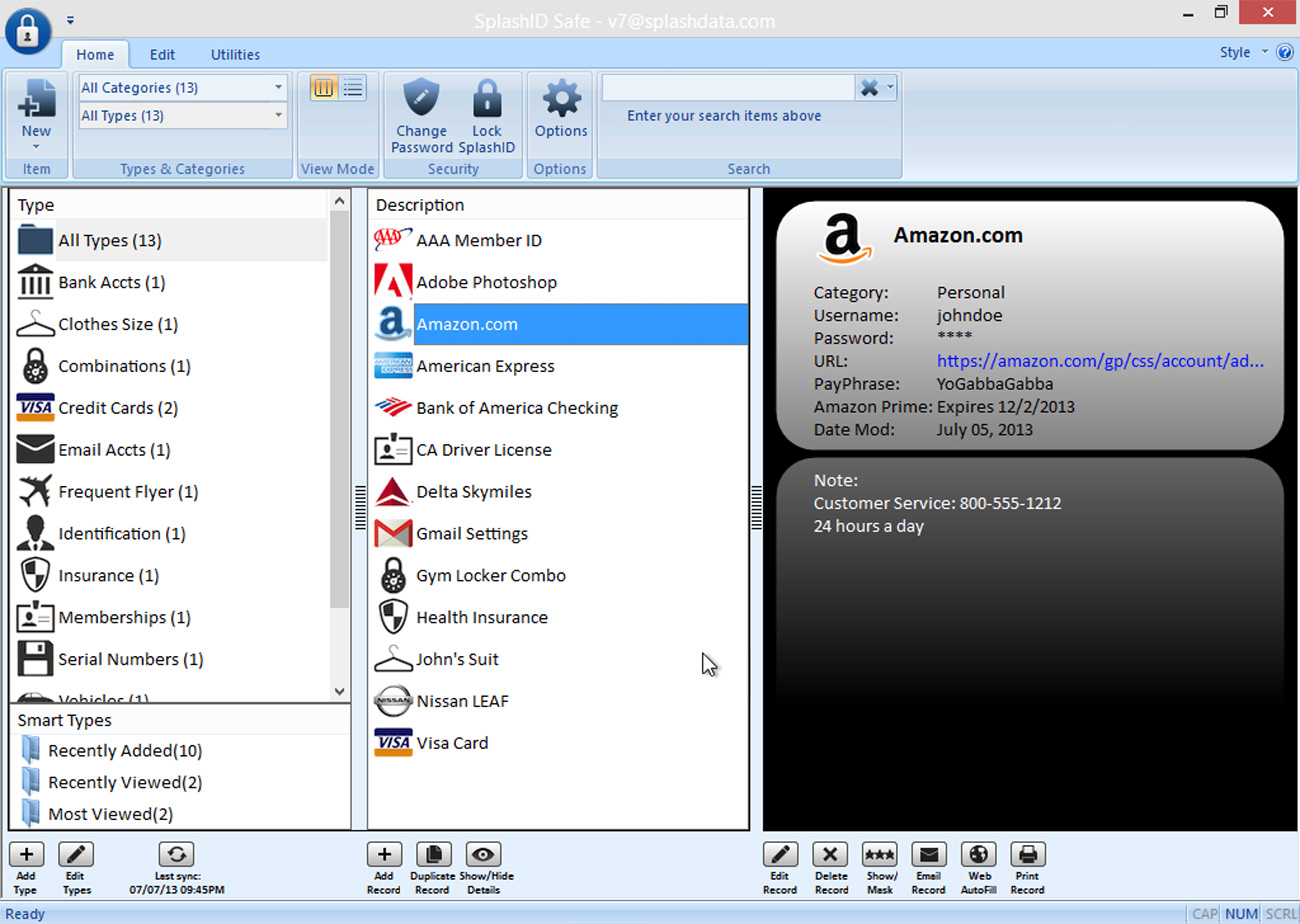Click the New item icon
Screen dimensions: 1300x924
coord(36,99)
